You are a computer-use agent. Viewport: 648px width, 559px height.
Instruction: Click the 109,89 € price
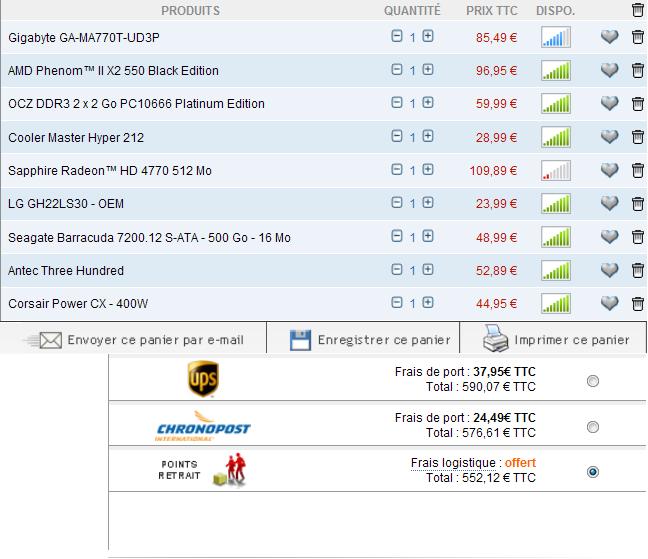tap(493, 171)
